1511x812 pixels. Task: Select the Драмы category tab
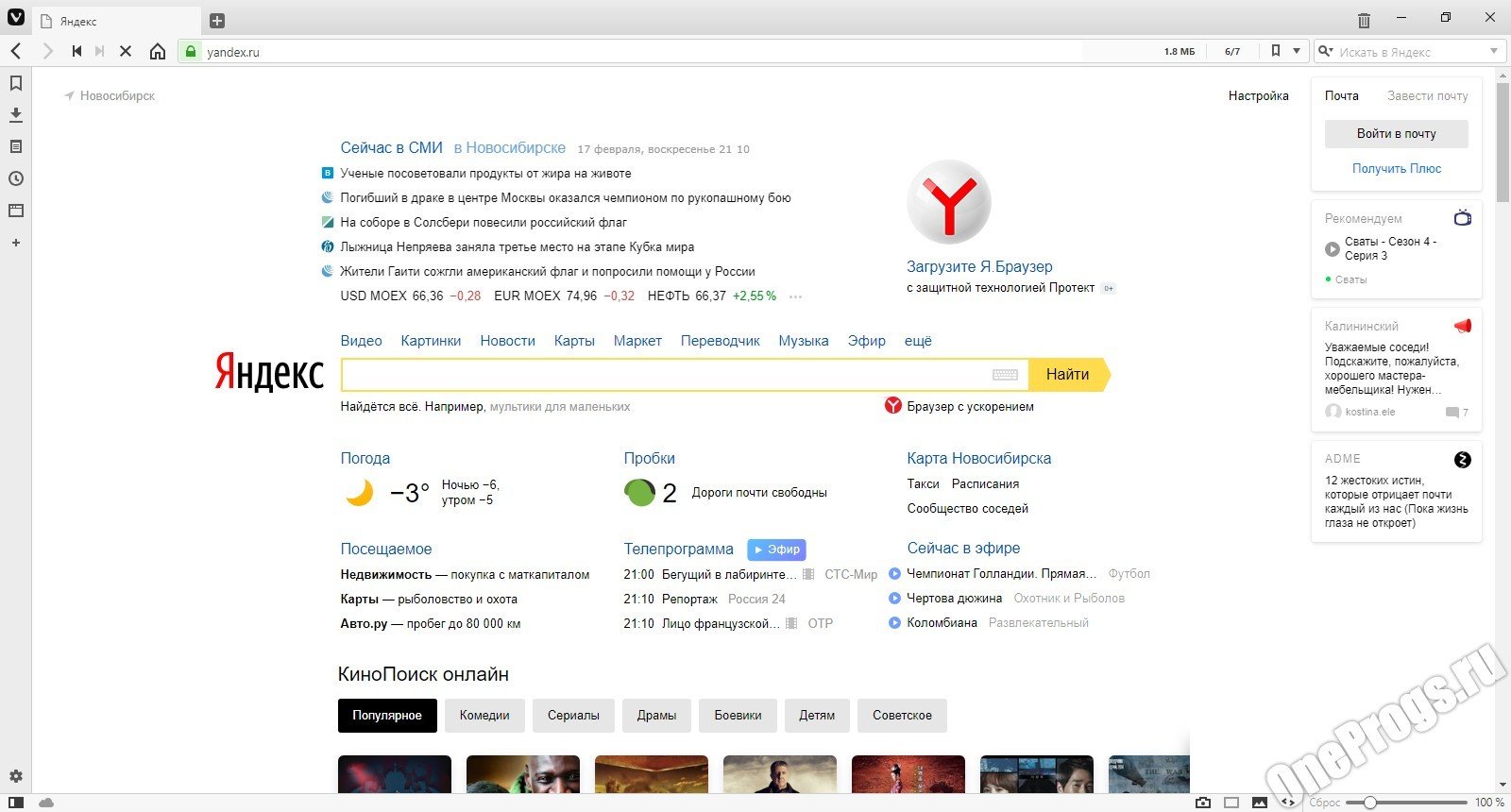[656, 716]
